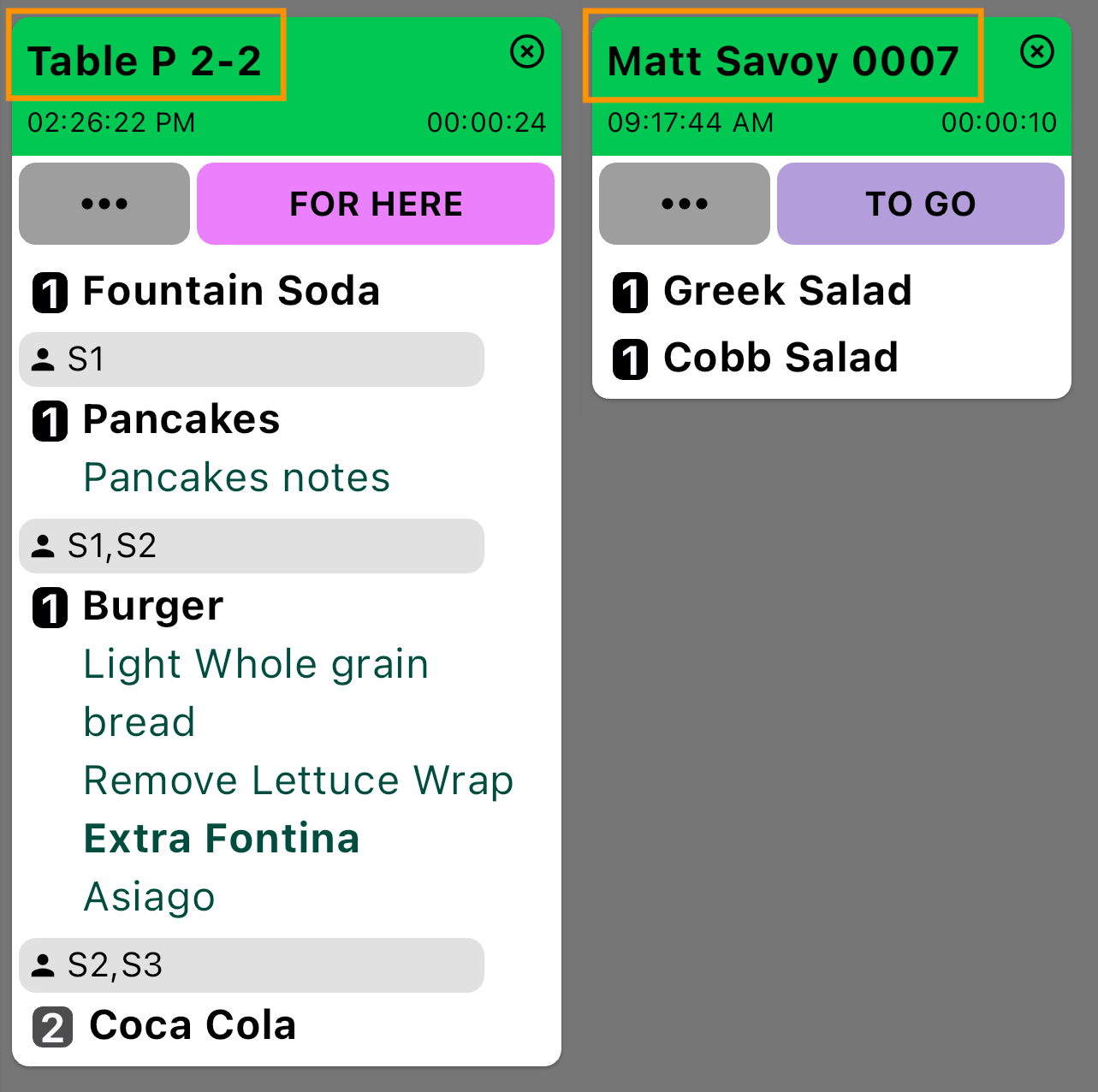Select the Pancakes quantity badge

pos(50,421)
